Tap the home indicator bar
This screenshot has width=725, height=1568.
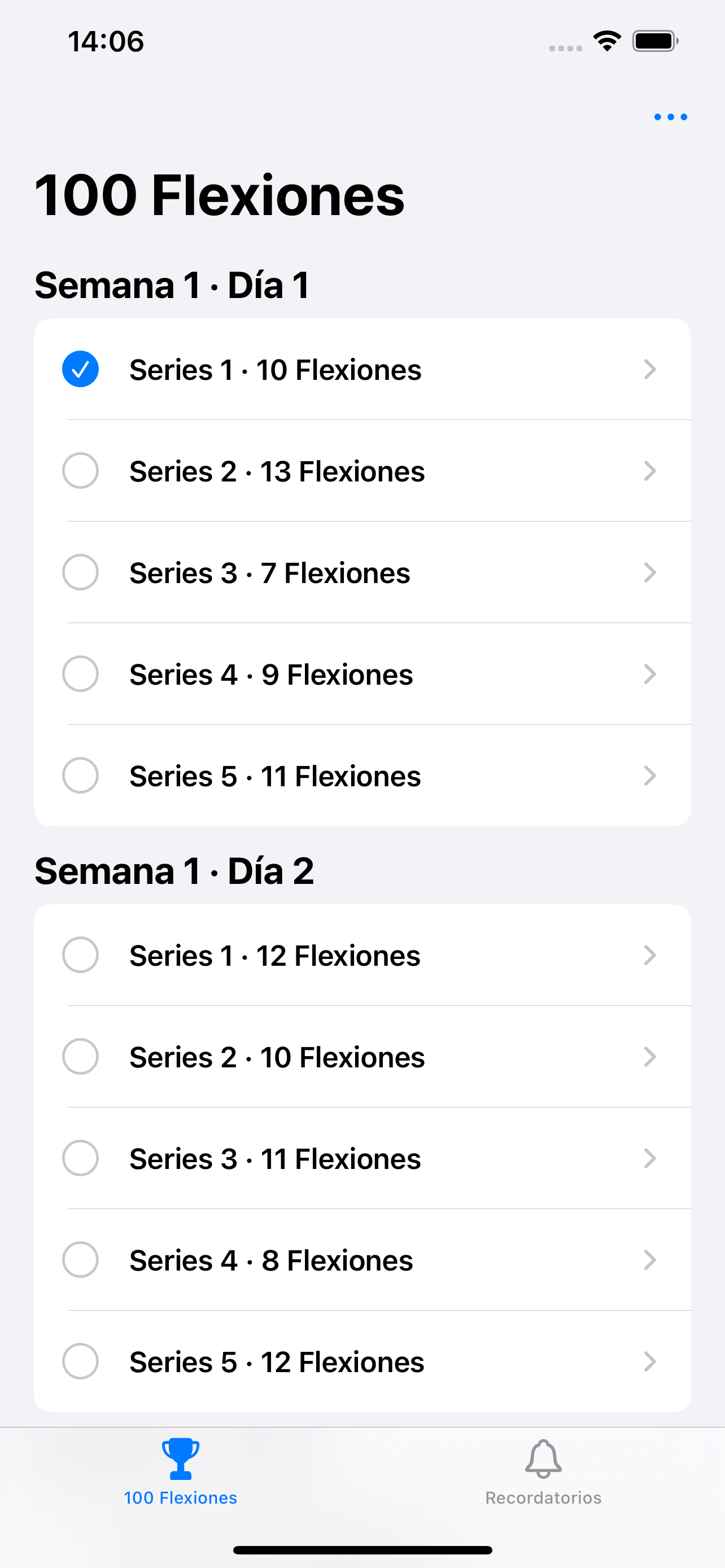pos(362,1550)
